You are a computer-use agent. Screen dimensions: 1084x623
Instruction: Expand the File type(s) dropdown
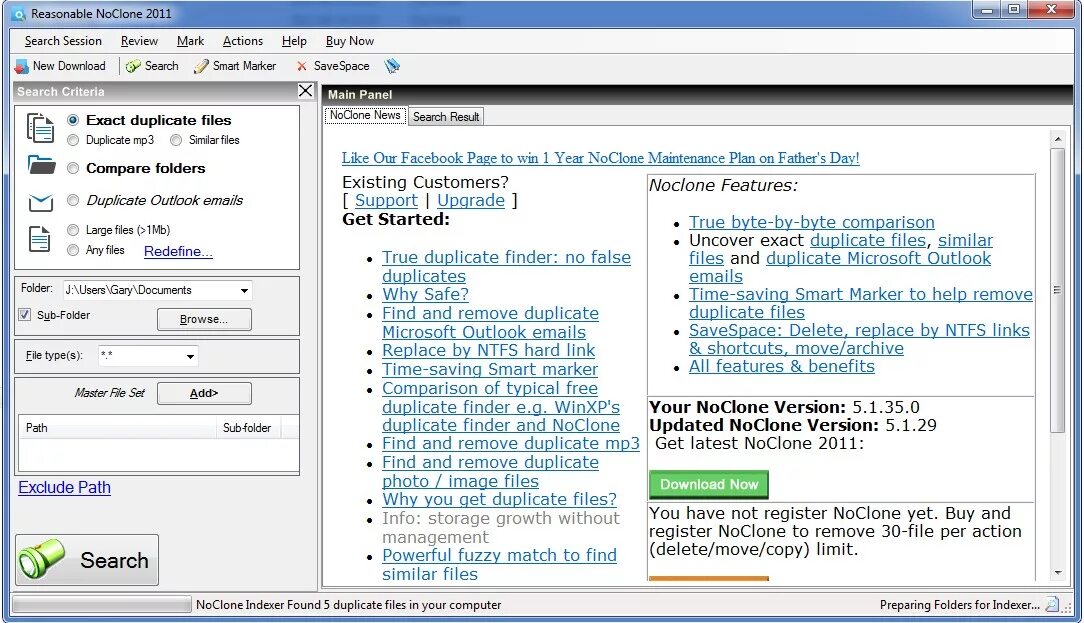pyautogui.click(x=190, y=356)
